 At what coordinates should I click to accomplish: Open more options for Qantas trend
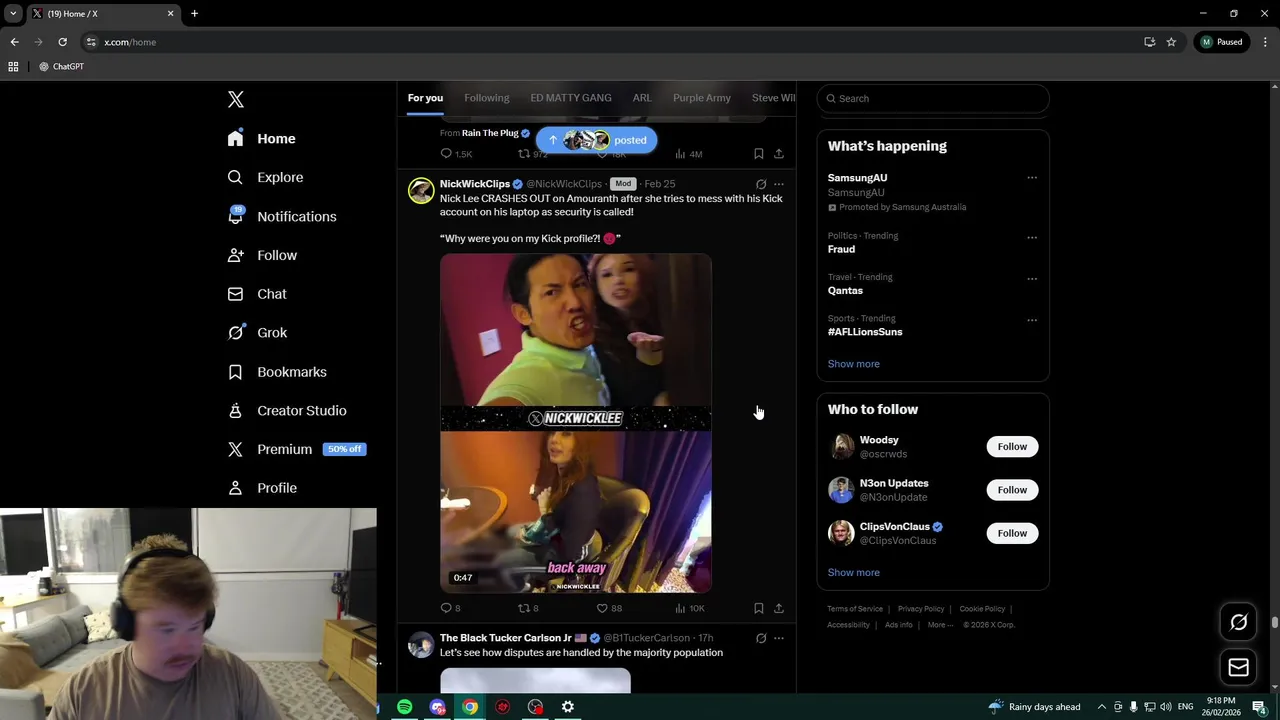[1032, 278]
